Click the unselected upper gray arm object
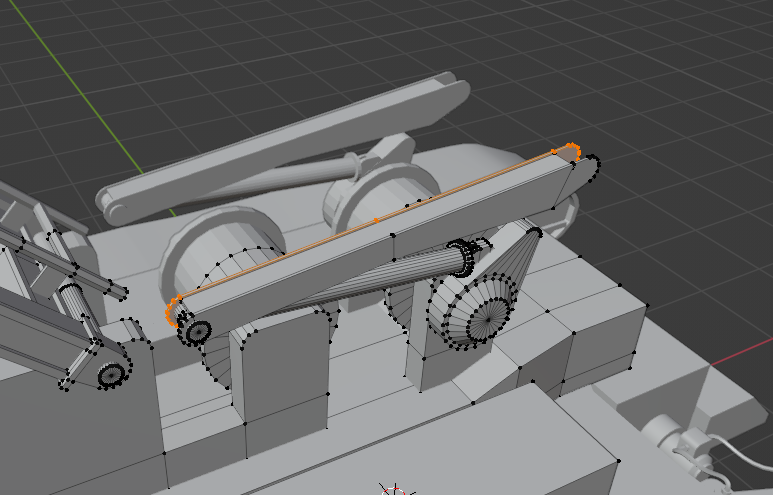The width and height of the screenshot is (773, 495). point(282,148)
